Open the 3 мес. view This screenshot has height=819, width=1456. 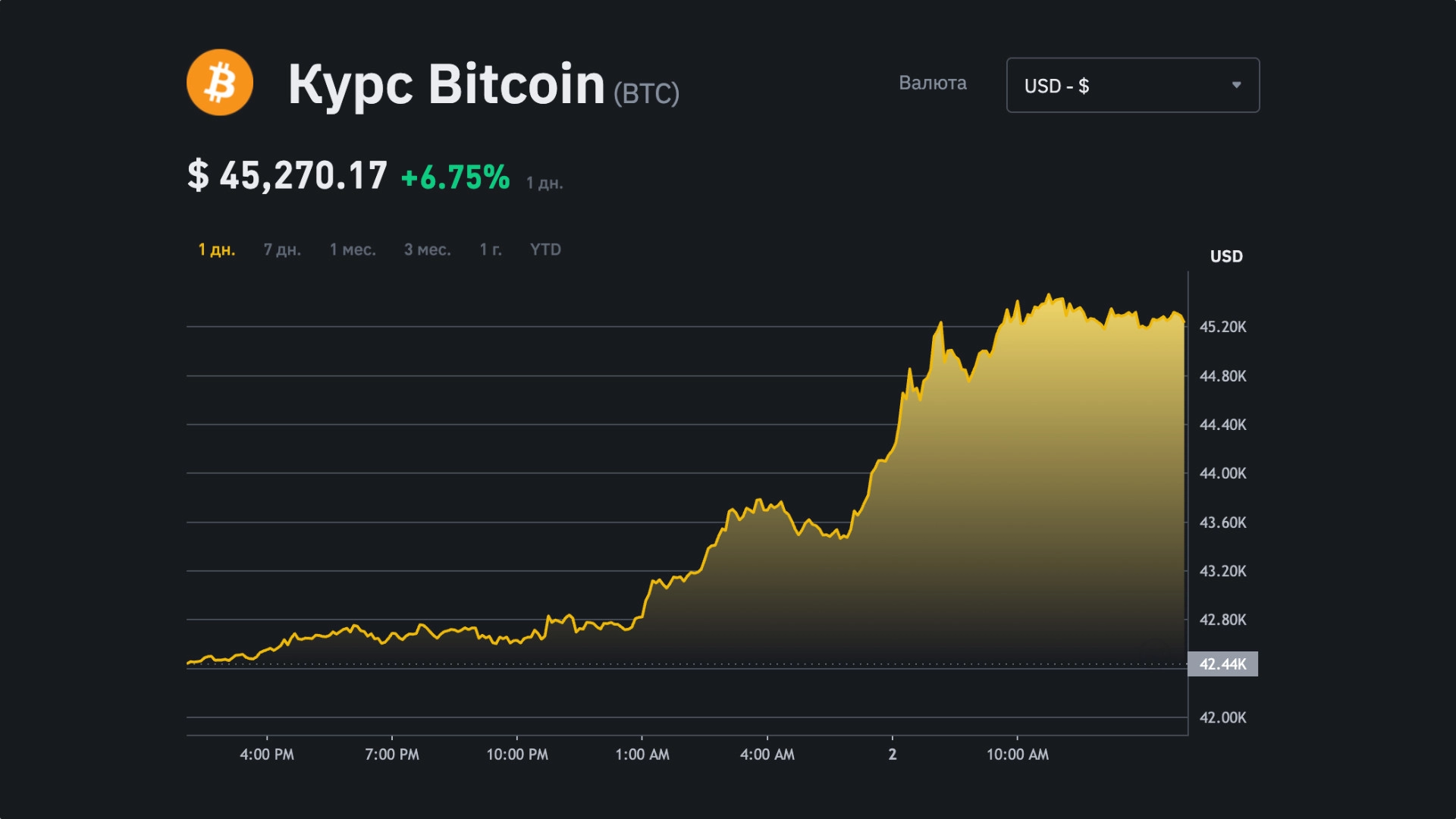coord(427,249)
